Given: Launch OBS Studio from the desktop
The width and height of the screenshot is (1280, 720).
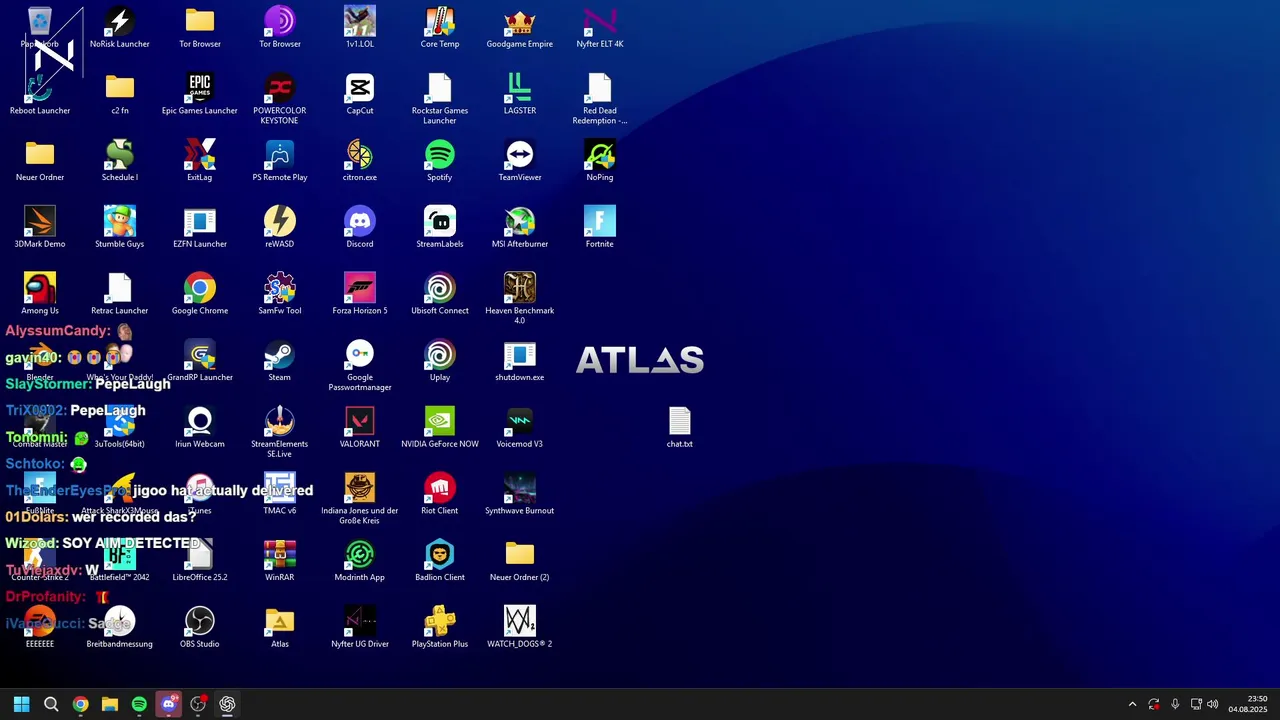Looking at the screenshot, I should pyautogui.click(x=200, y=627).
